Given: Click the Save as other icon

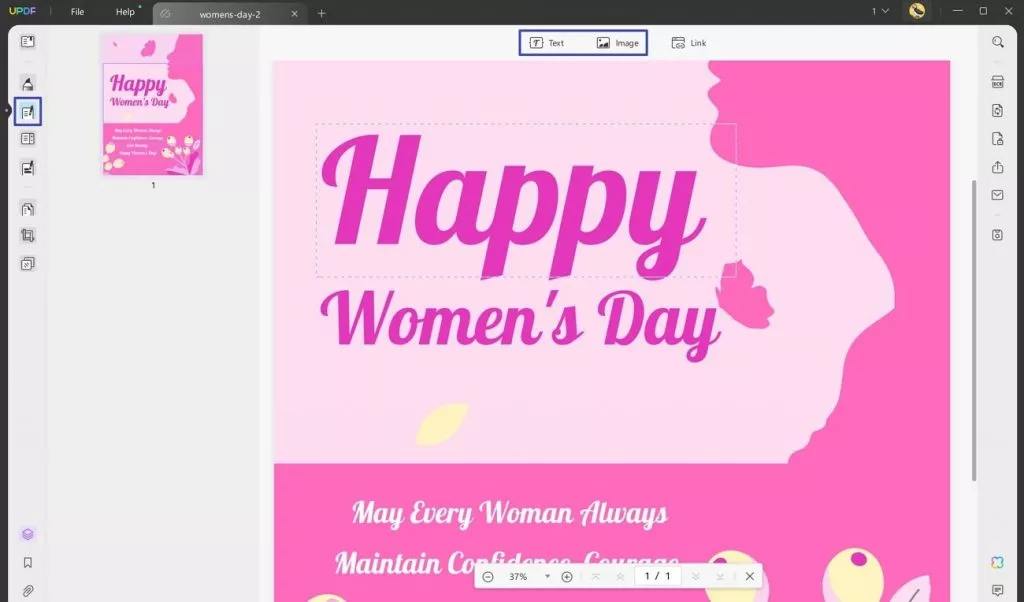Looking at the screenshot, I should pos(997,235).
